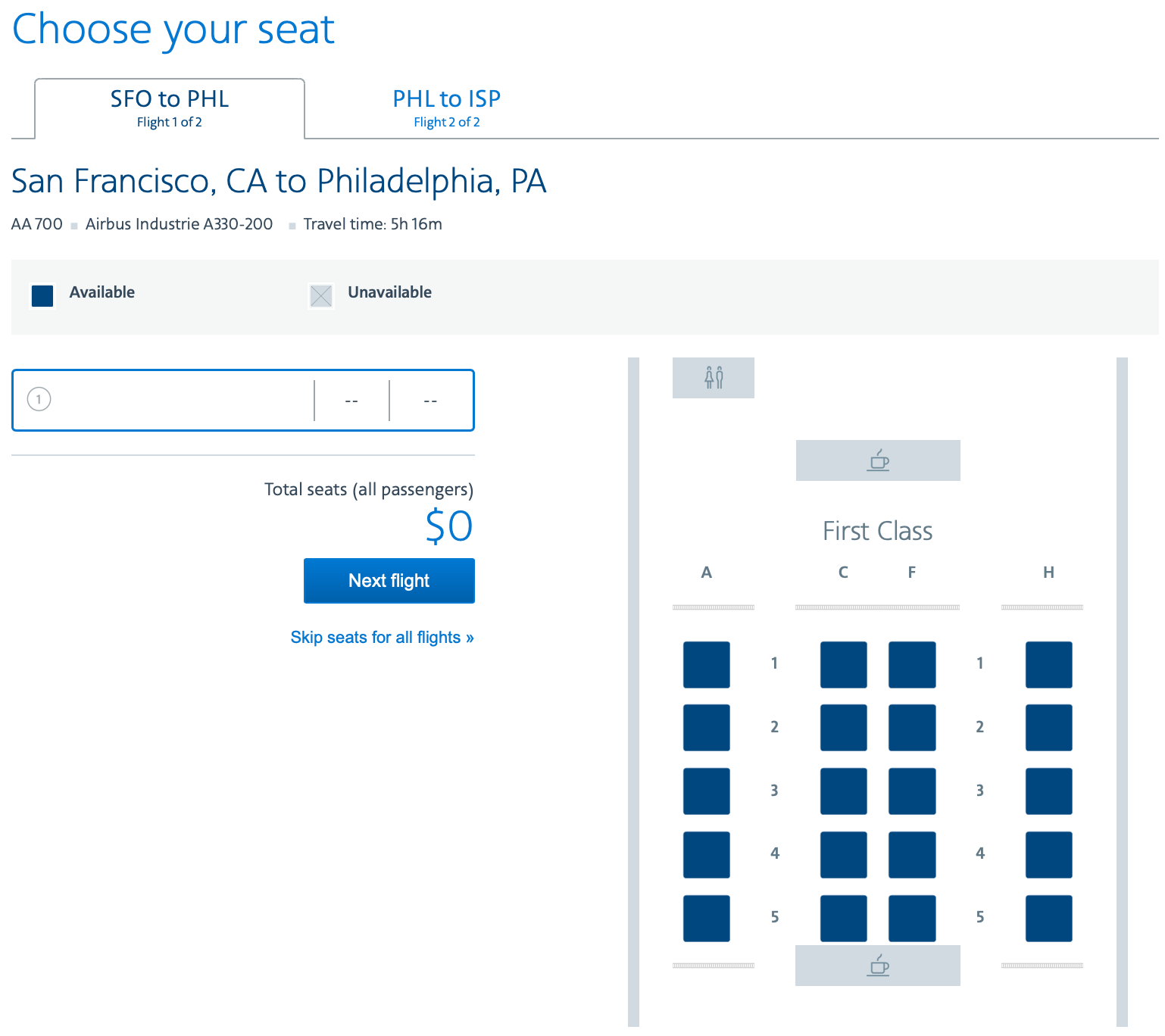Click the galley icon above First Class
This screenshot has height=1036, width=1165.
[x=877, y=460]
